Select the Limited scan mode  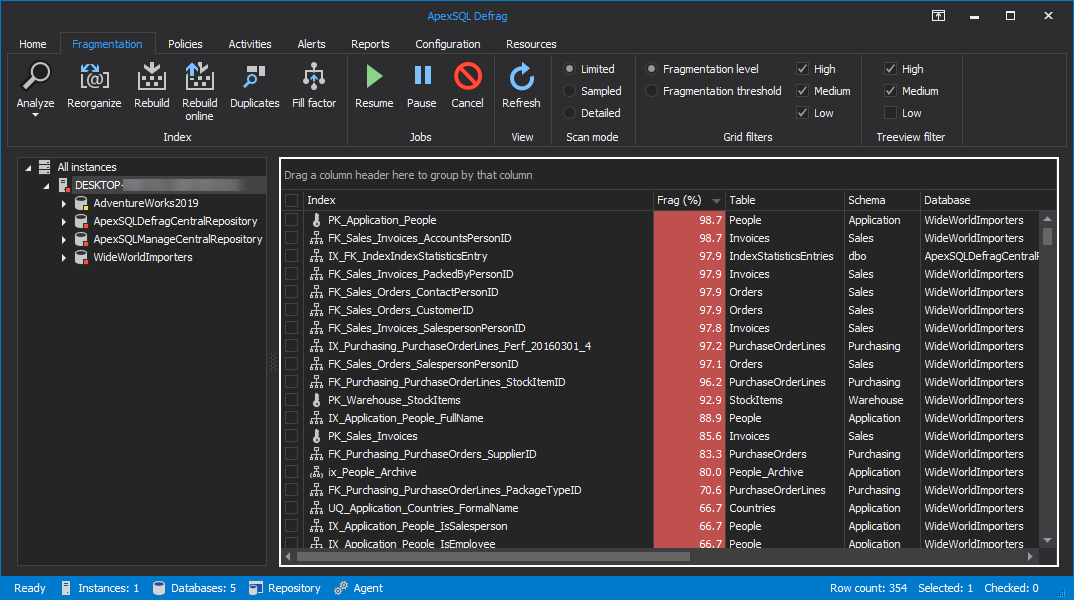pyautogui.click(x=569, y=68)
